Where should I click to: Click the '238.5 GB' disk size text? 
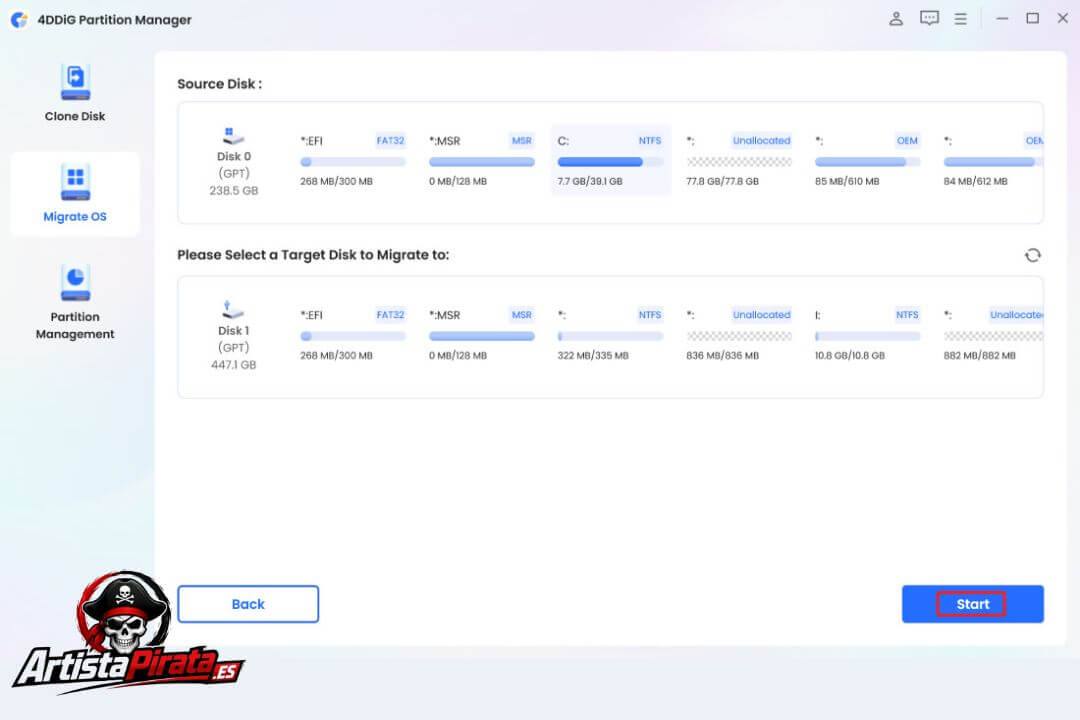coord(233,190)
